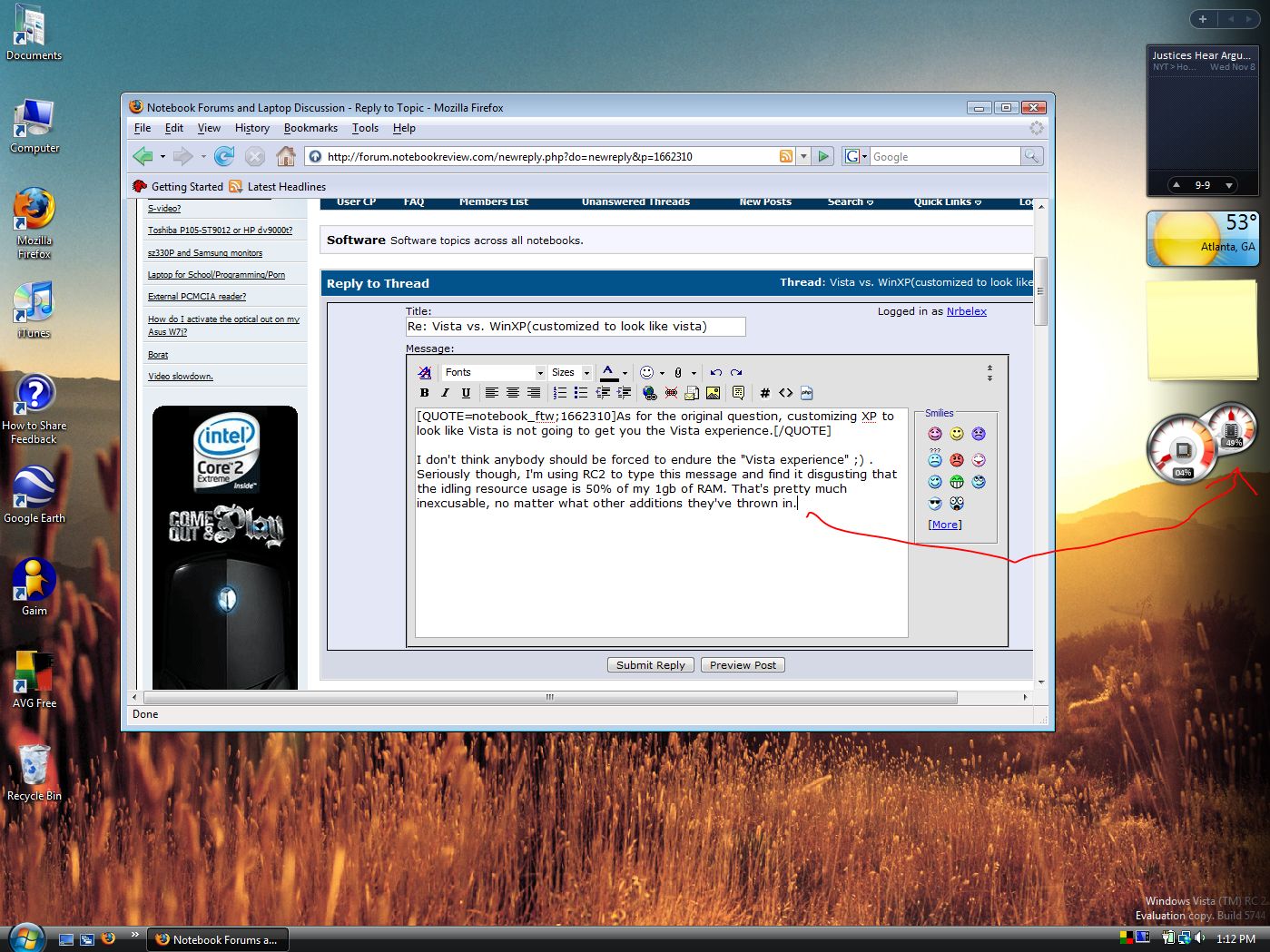Viewport: 1270px width, 952px height.
Task: Open the Nrbelex user profile link
Action: click(x=967, y=311)
